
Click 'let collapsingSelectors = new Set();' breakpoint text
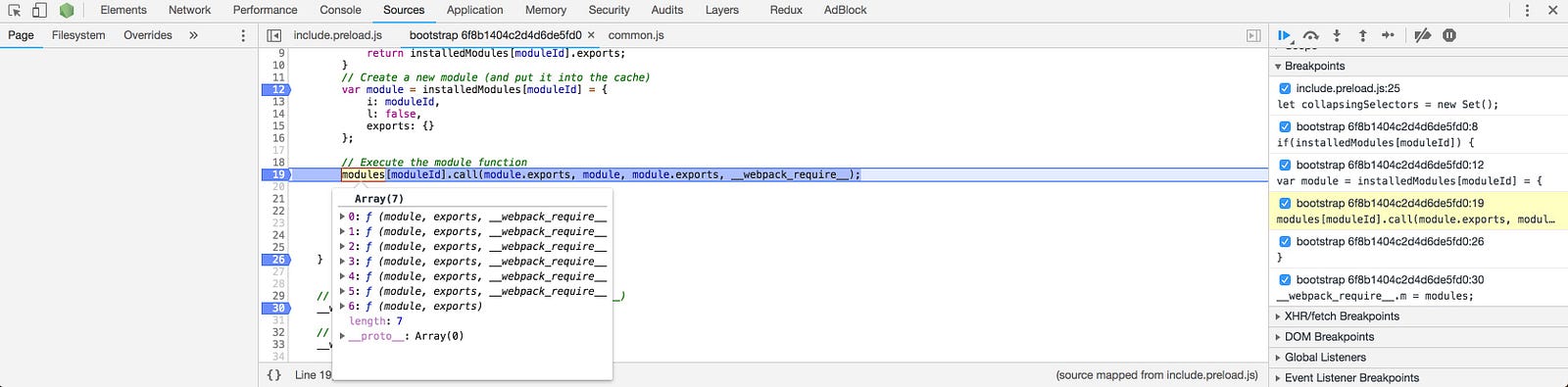1388,105
